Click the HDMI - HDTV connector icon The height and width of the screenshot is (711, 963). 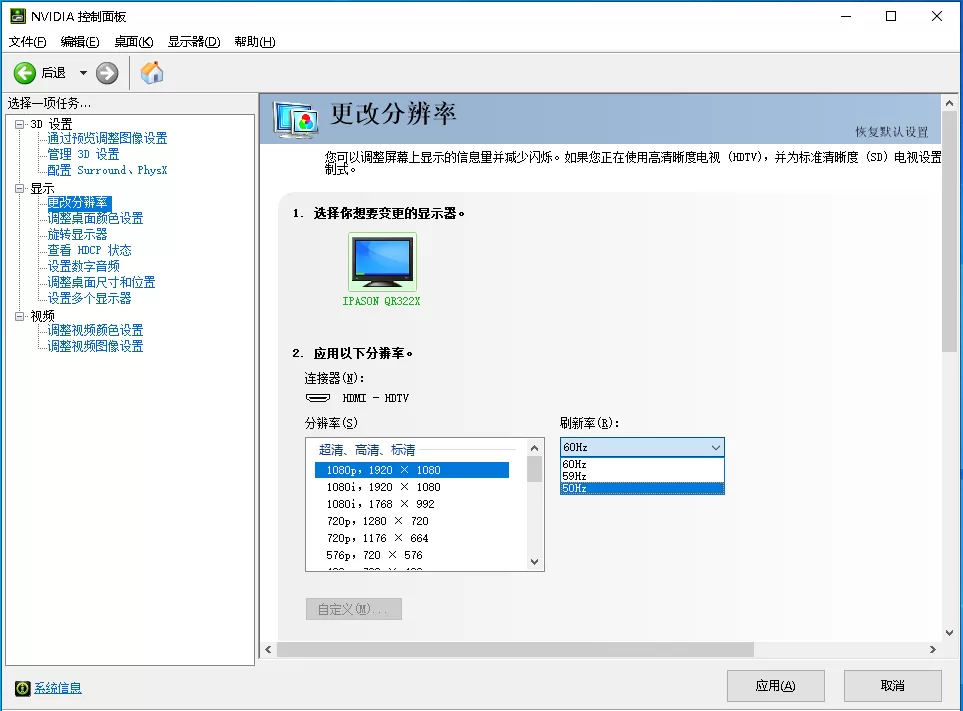pos(320,397)
